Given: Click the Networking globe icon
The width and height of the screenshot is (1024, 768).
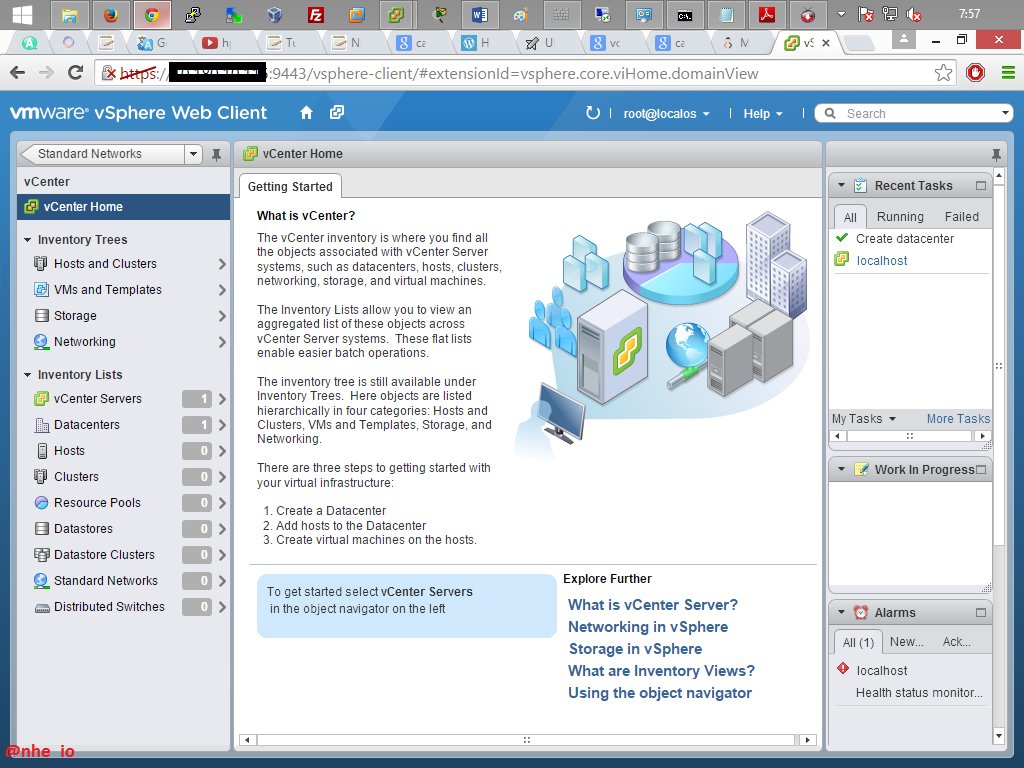Looking at the screenshot, I should pyautogui.click(x=41, y=342).
